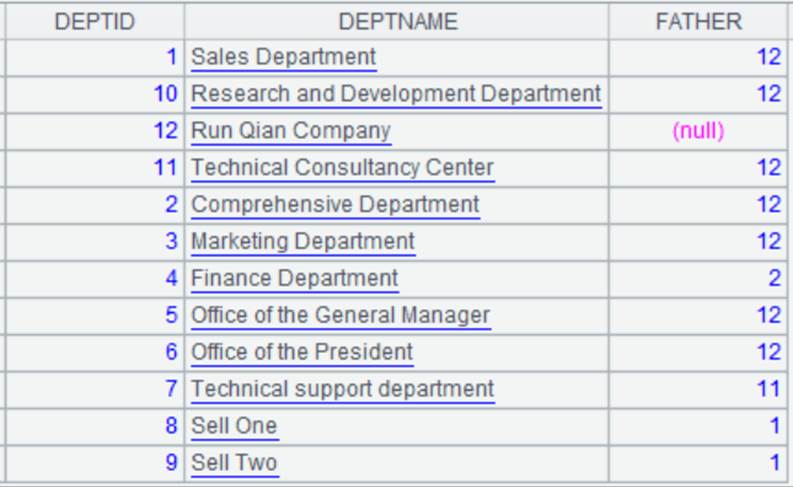Open the Sales Department link
Image resolution: width=793 pixels, height=487 pixels.
pyautogui.click(x=284, y=57)
